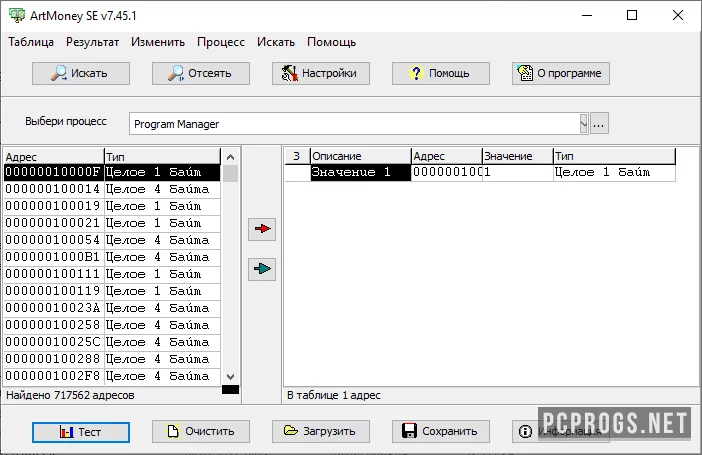Select address row 000000100014
Viewport: 702px width, 455px height.
click(112, 189)
